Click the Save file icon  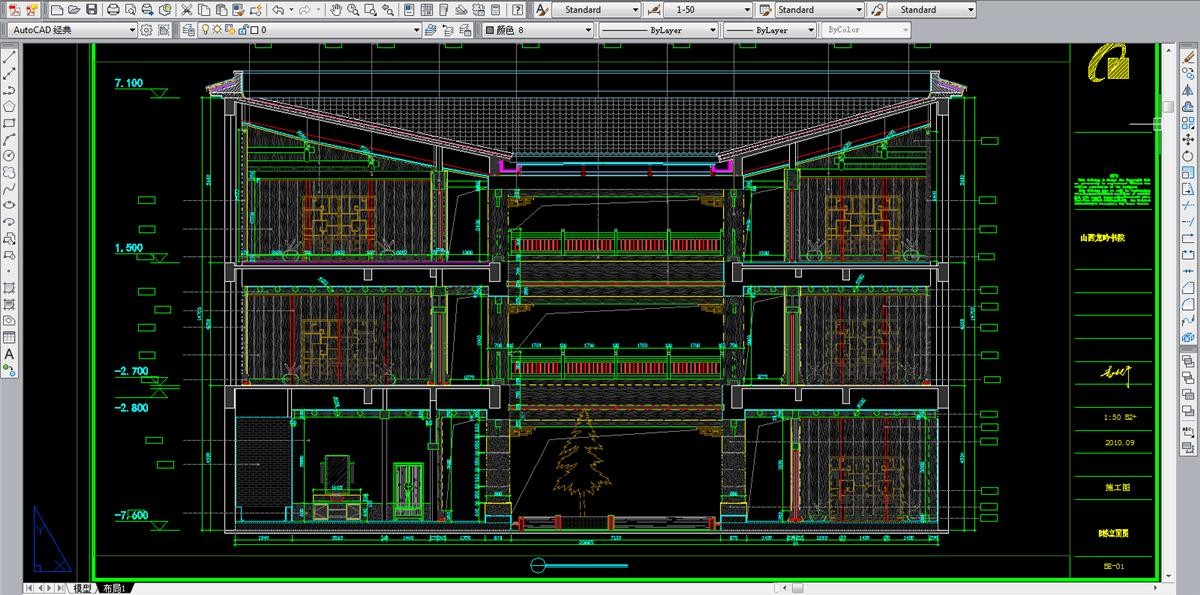(92, 9)
